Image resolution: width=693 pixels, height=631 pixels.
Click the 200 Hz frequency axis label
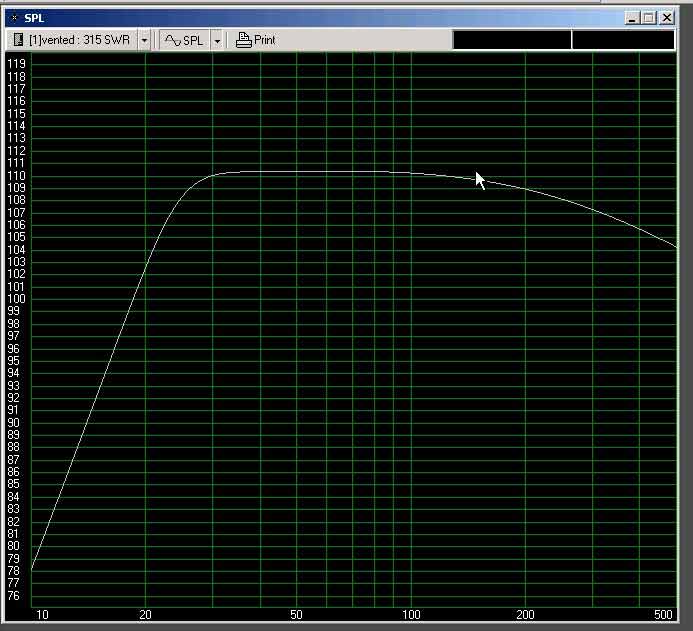(525, 615)
